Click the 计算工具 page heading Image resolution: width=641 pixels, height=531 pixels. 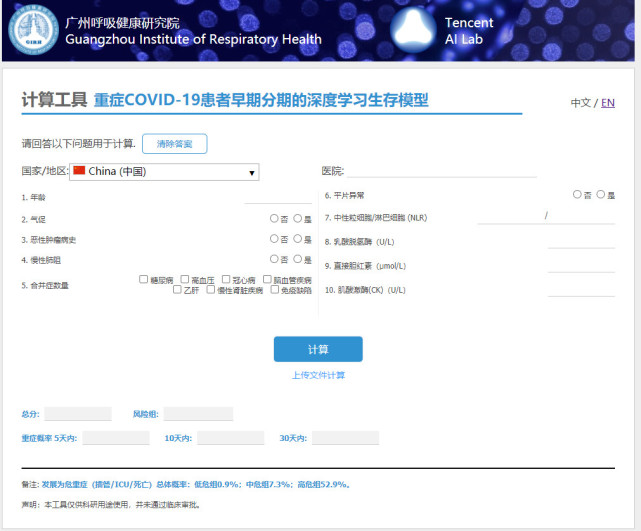54,100
